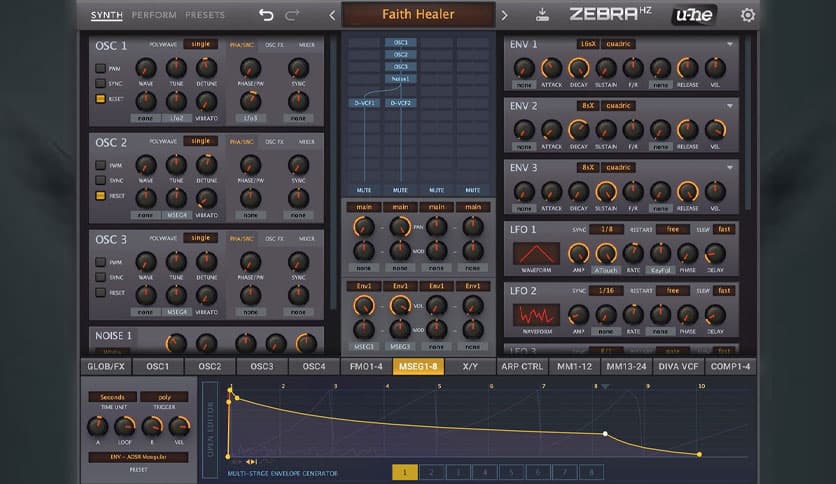The width and height of the screenshot is (836, 484).
Task: Select the OSC3 module in the grid
Action: coord(400,67)
